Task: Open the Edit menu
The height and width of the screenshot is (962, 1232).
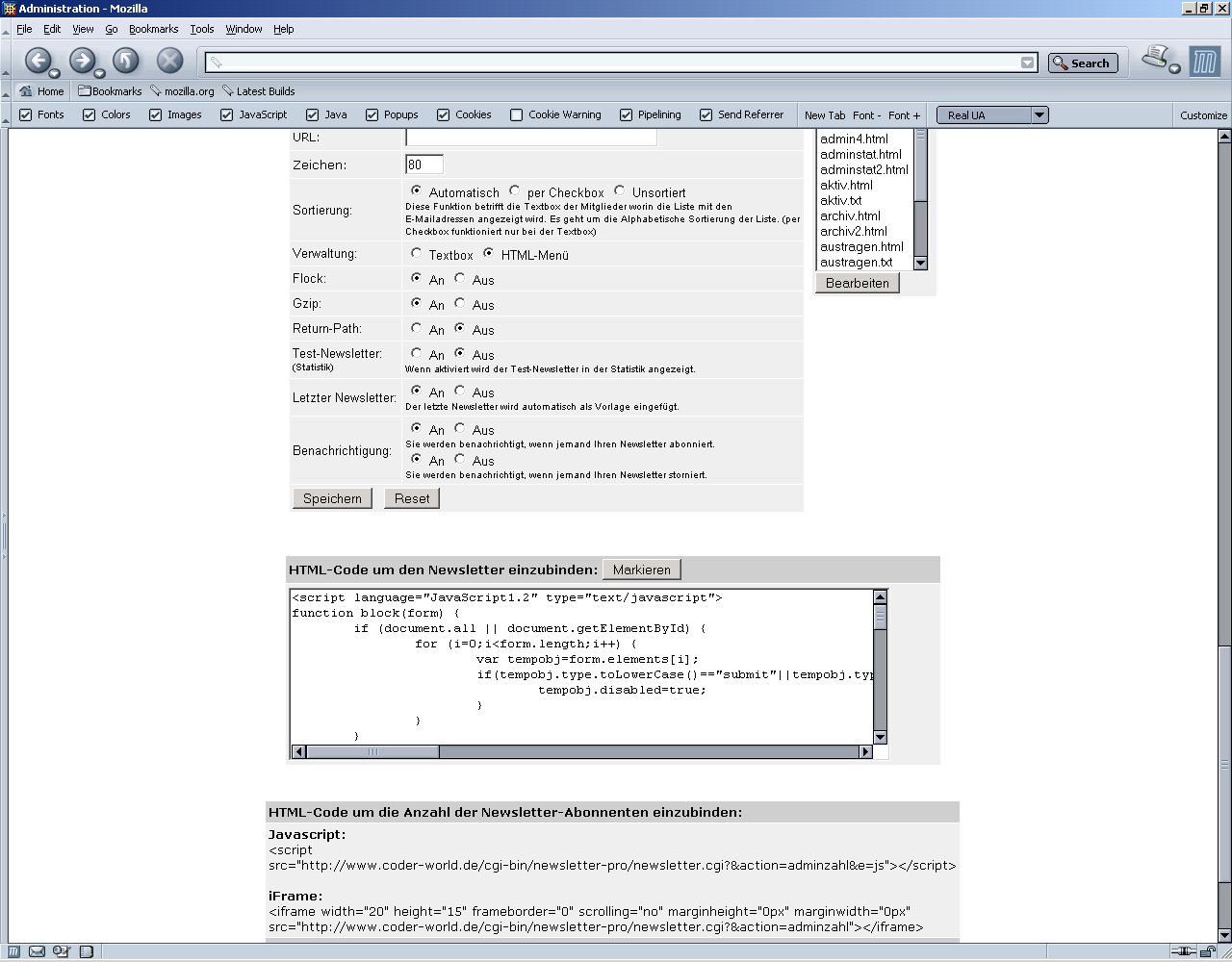Action: coord(52,29)
